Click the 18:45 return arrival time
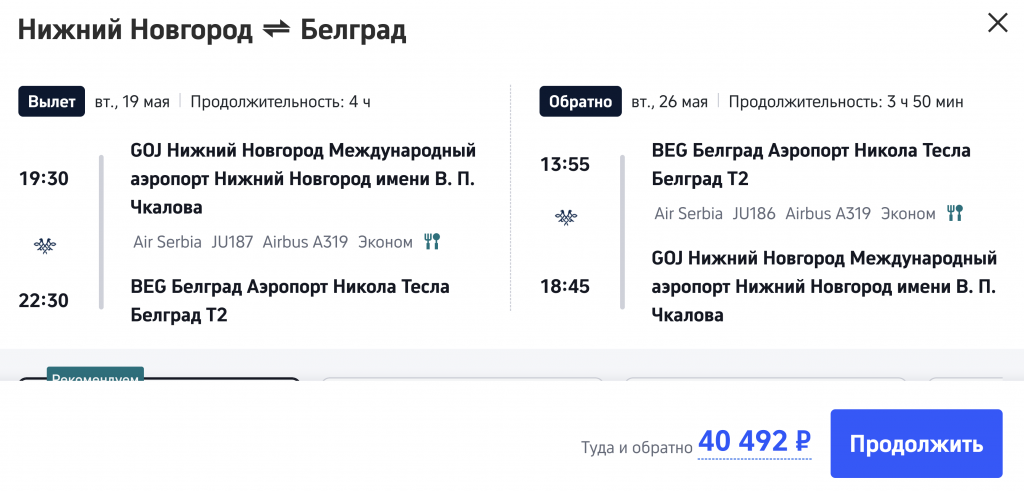Viewport: 1024px width, 491px height. coord(565,286)
